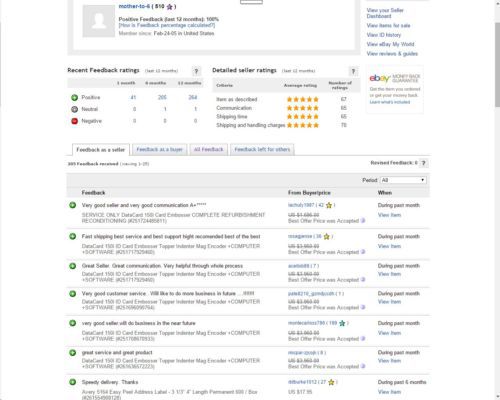The width and height of the screenshot is (500, 400).
Task: Click the 1 month positive count 41
Action: pyautogui.click(x=133, y=97)
